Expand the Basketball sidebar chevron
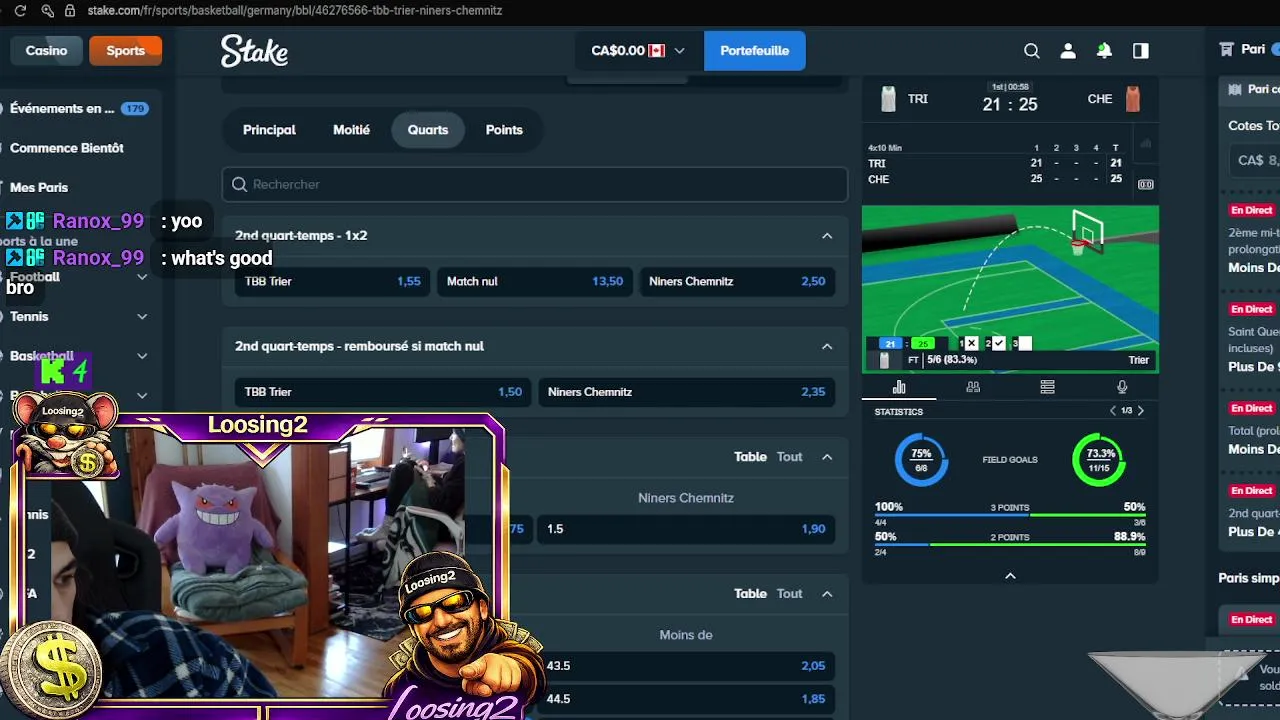This screenshot has width=1280, height=720. coord(142,356)
